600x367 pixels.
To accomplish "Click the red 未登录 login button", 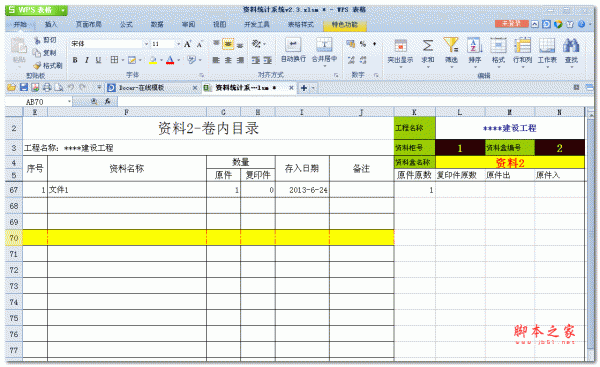I will [x=512, y=24].
